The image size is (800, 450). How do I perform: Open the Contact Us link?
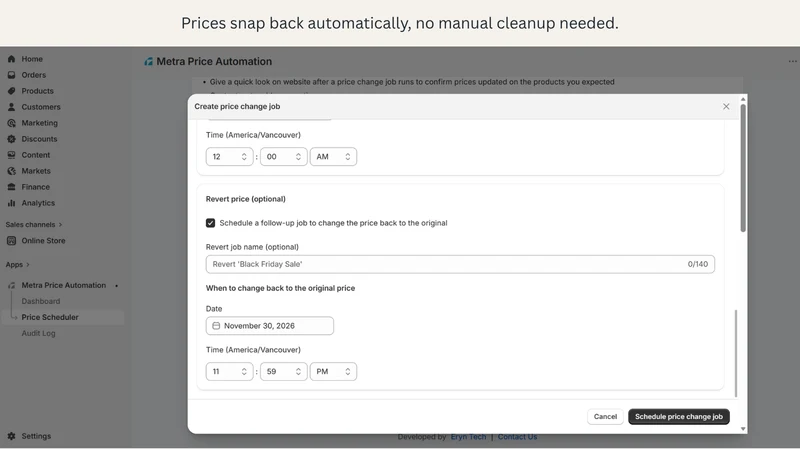pyautogui.click(x=517, y=437)
